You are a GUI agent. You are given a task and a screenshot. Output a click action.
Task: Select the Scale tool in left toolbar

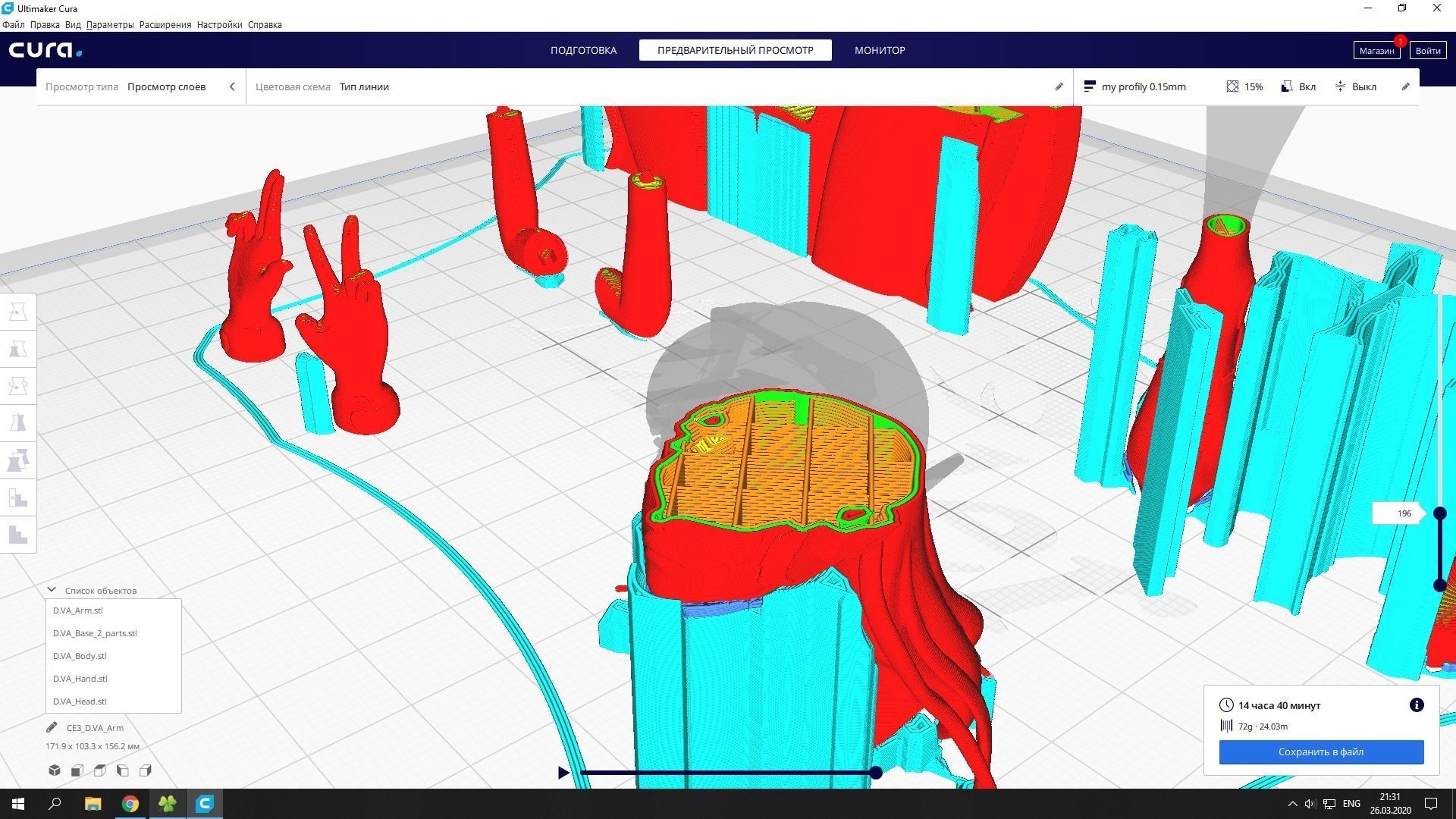coord(18,349)
